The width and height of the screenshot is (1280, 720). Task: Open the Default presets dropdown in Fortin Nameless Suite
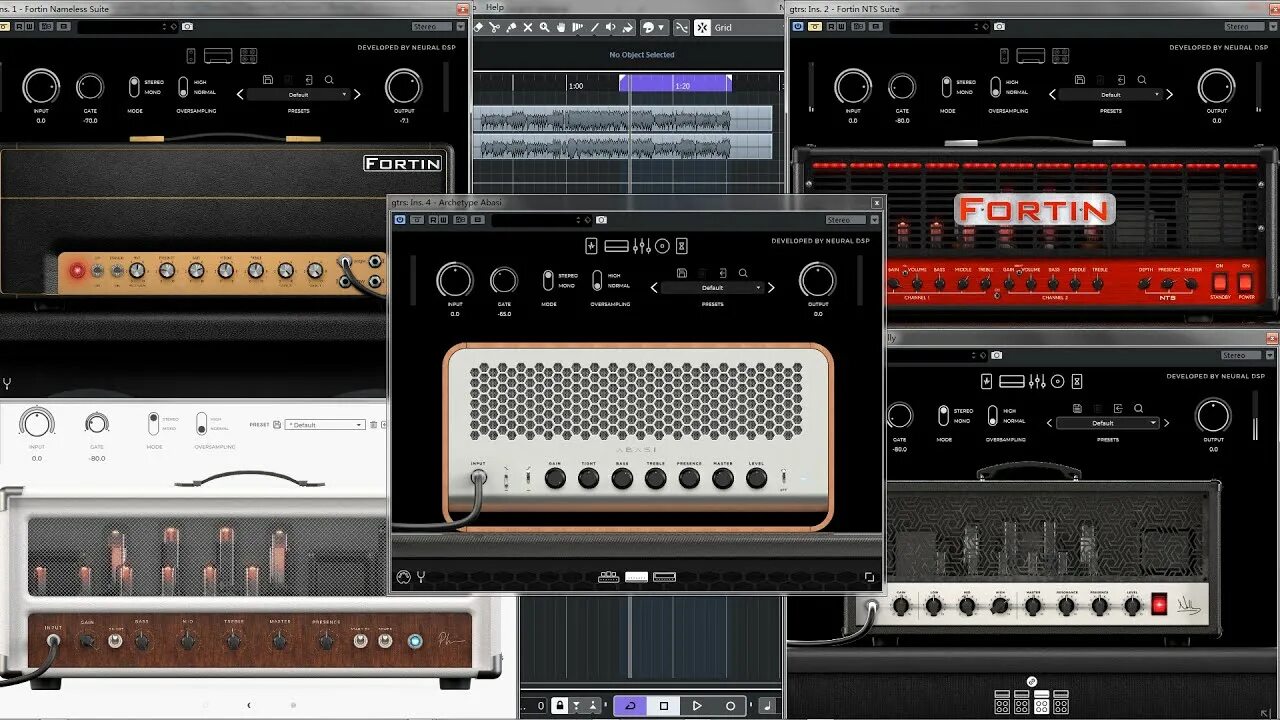point(299,95)
